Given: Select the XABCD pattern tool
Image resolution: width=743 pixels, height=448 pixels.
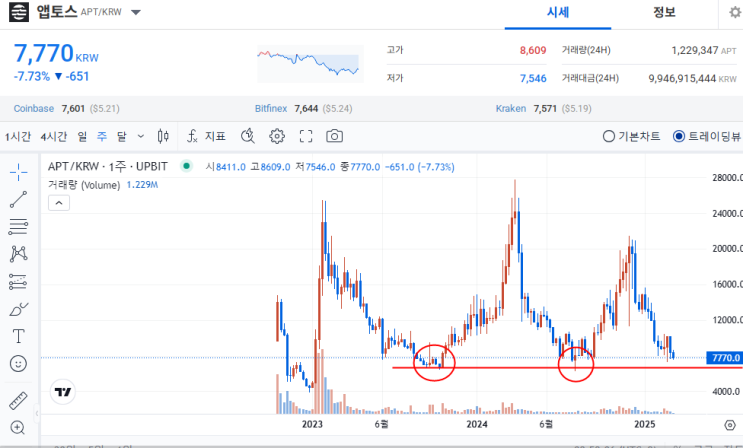Looking at the screenshot, I should click(18, 254).
